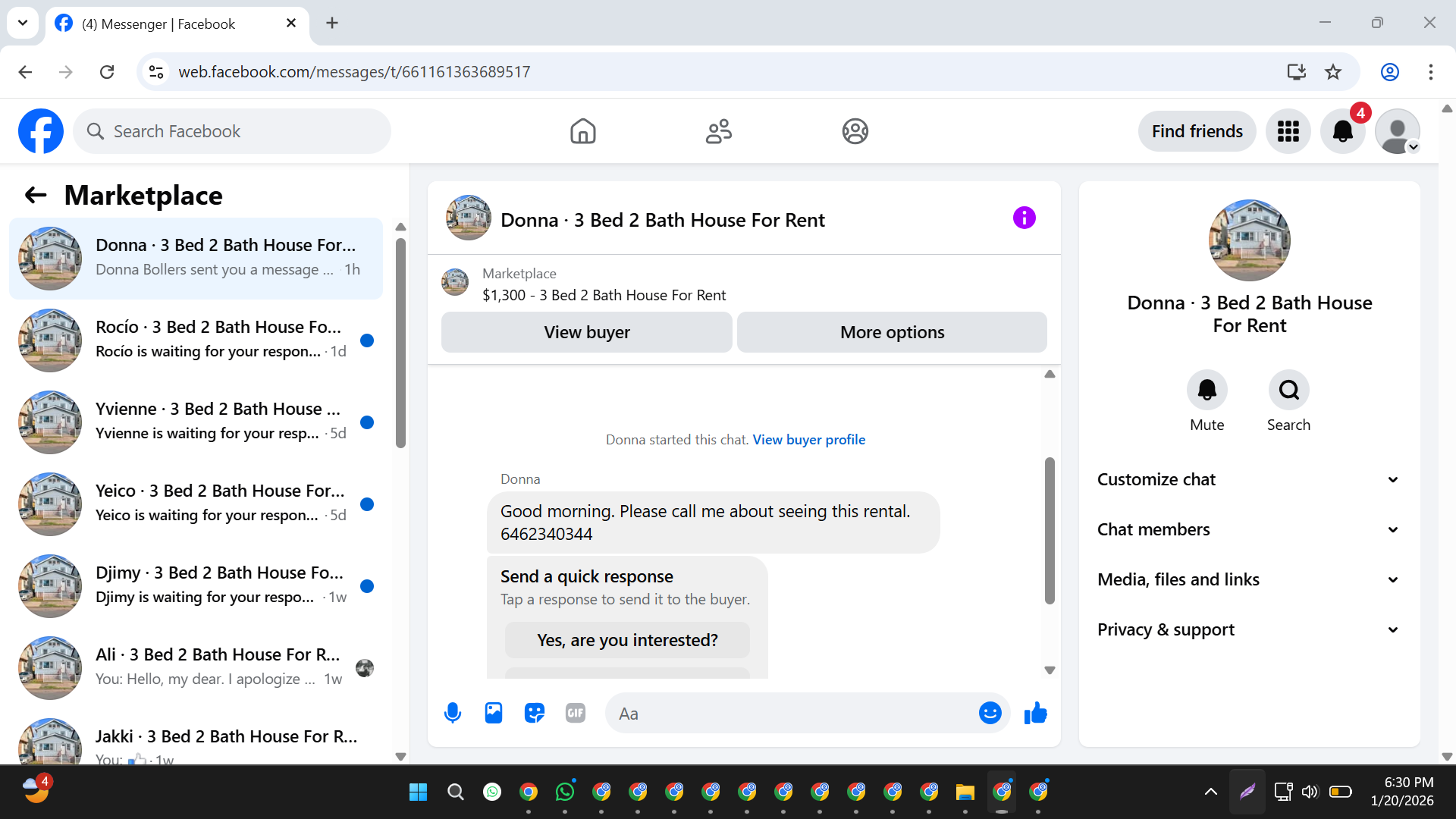
Task: Open the View buyer profile link
Action: pyautogui.click(x=808, y=440)
